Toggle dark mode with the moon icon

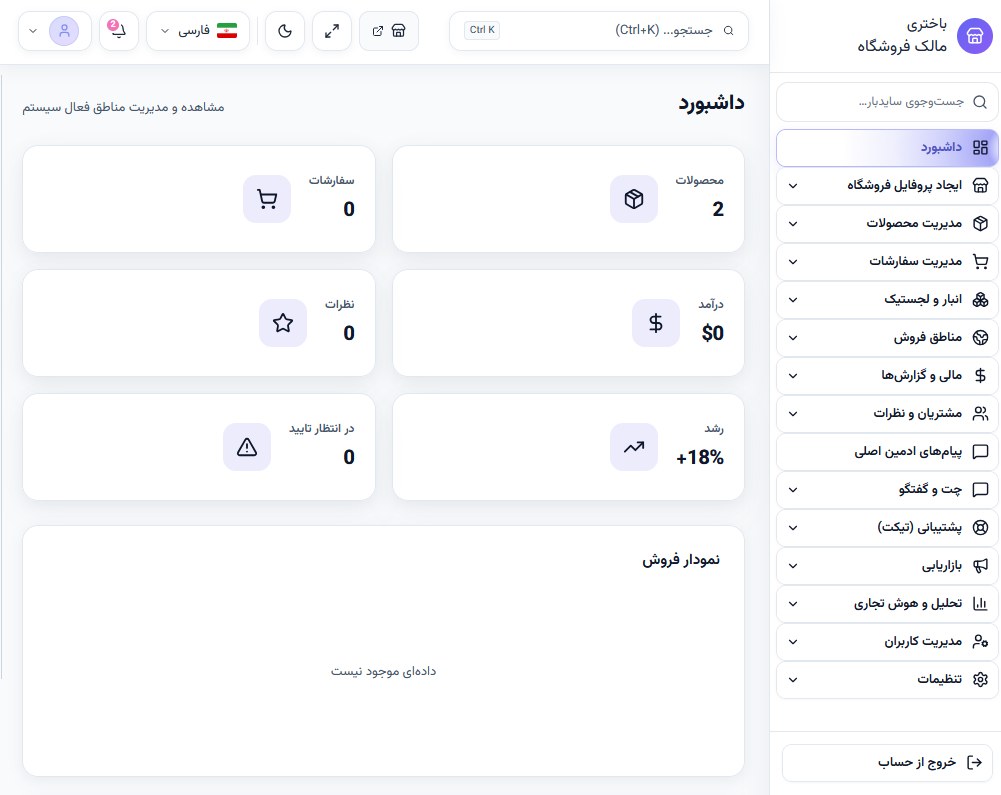(285, 31)
